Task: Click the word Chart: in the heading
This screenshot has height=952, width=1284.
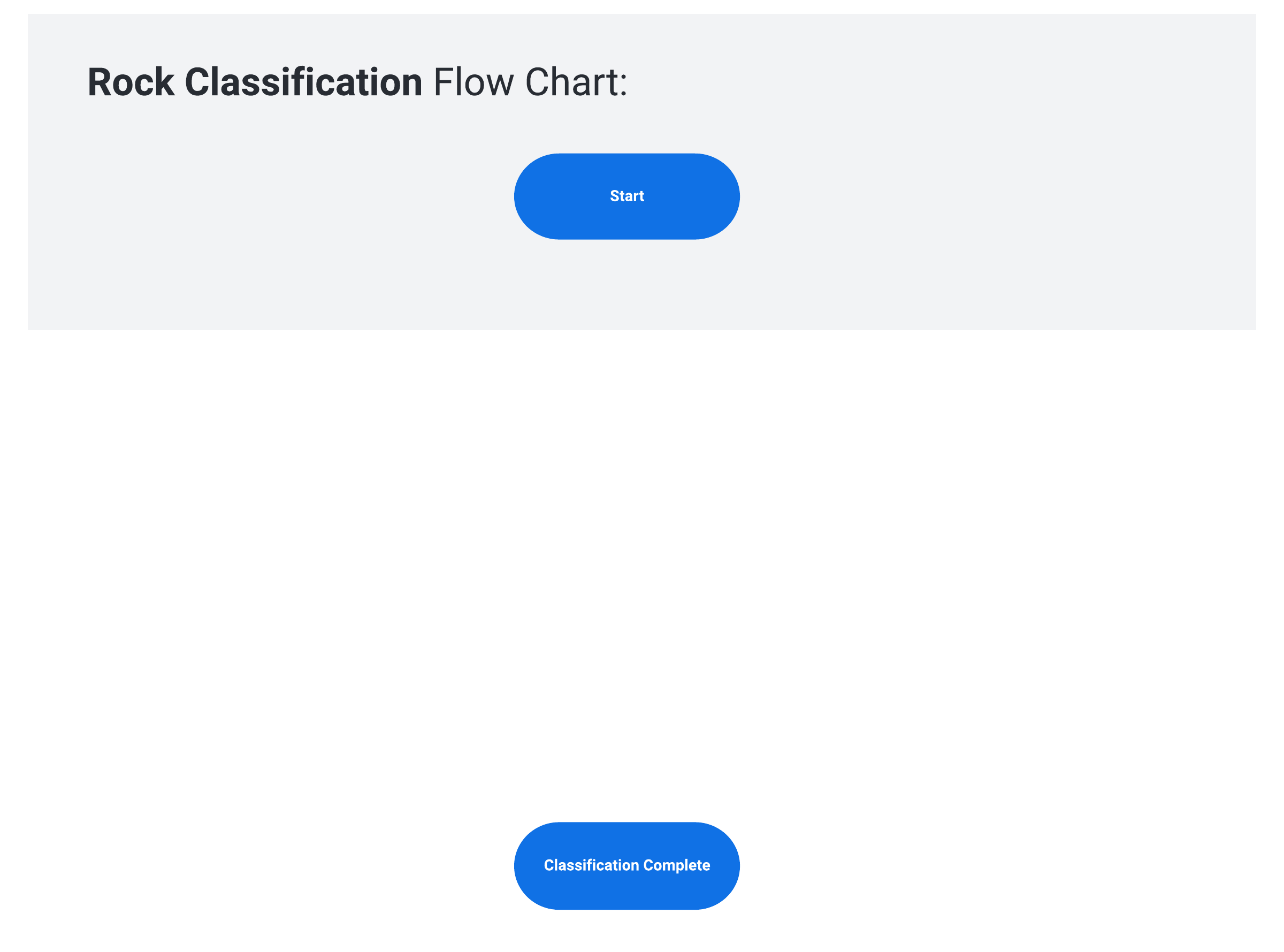Action: 576,82
